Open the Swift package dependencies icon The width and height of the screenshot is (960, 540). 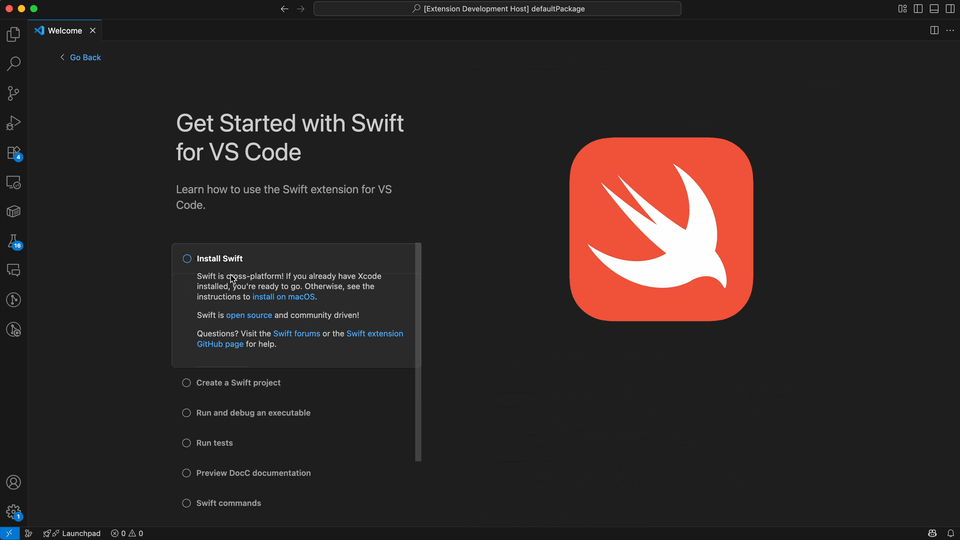pos(13,211)
